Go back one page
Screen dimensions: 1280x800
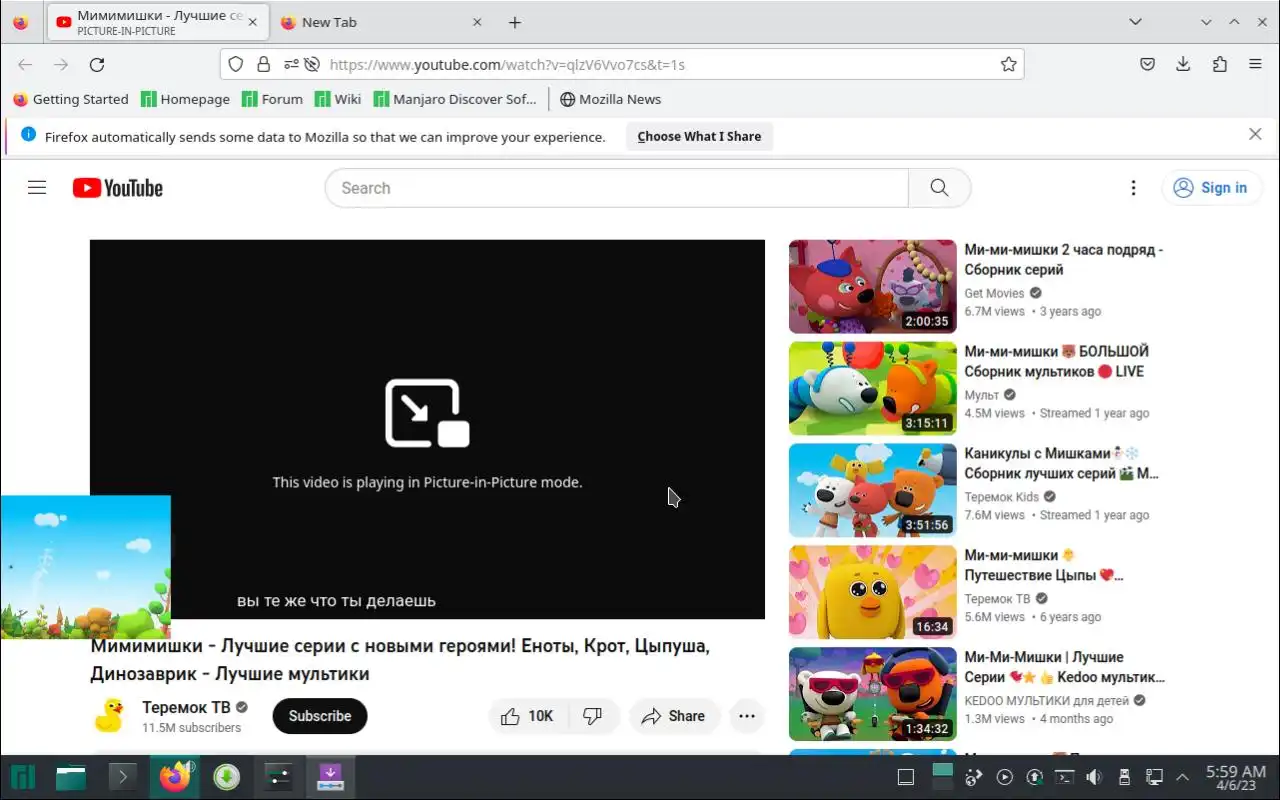point(25,64)
